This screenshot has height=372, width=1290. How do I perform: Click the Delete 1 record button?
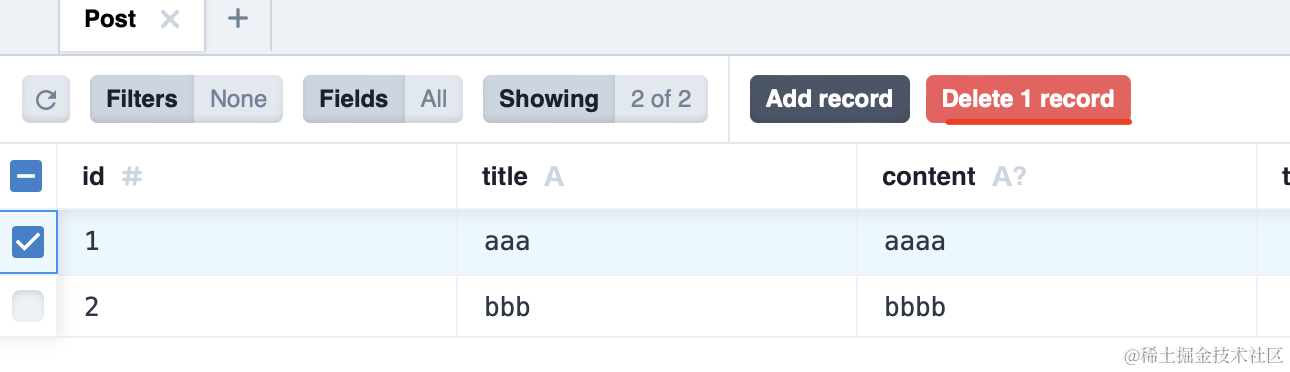pyautogui.click(x=1028, y=99)
